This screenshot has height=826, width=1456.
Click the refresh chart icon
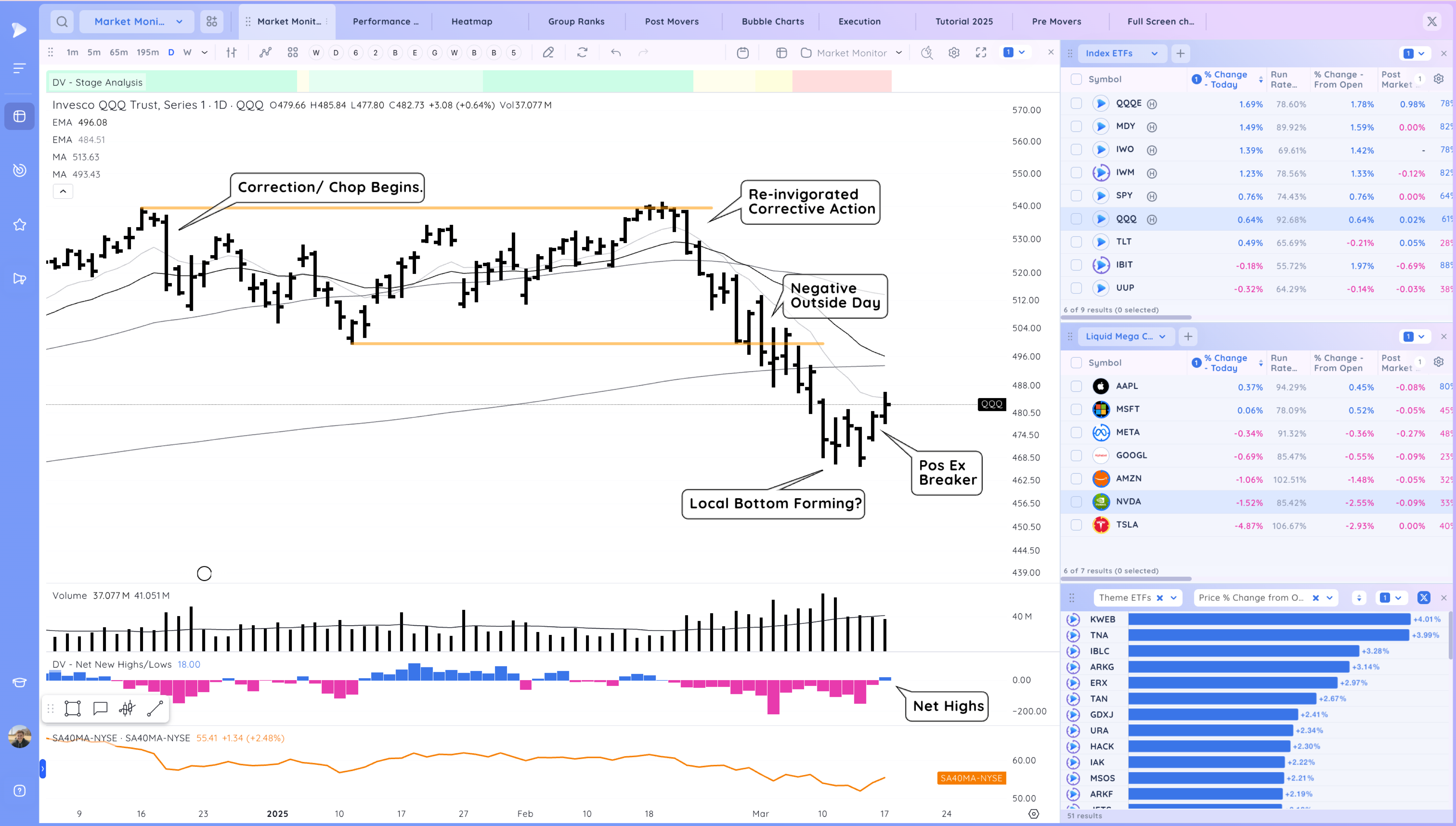click(582, 53)
